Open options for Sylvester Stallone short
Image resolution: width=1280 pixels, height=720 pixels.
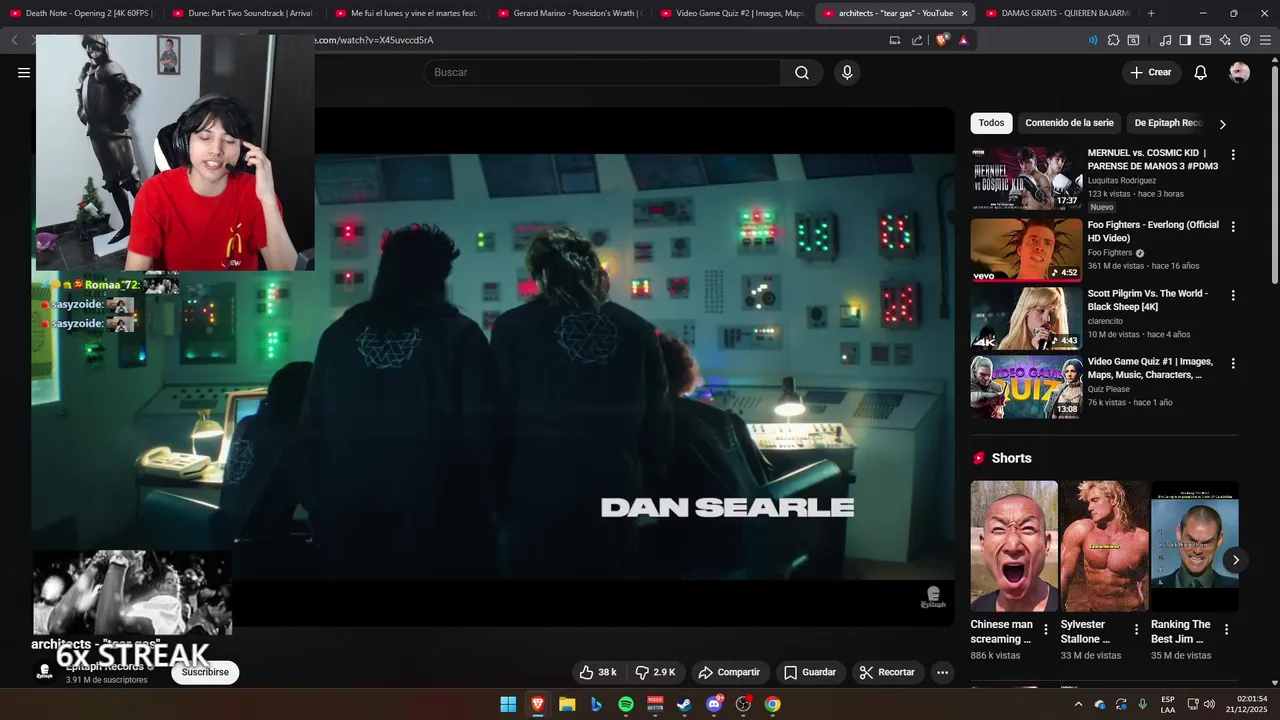click(x=1136, y=629)
